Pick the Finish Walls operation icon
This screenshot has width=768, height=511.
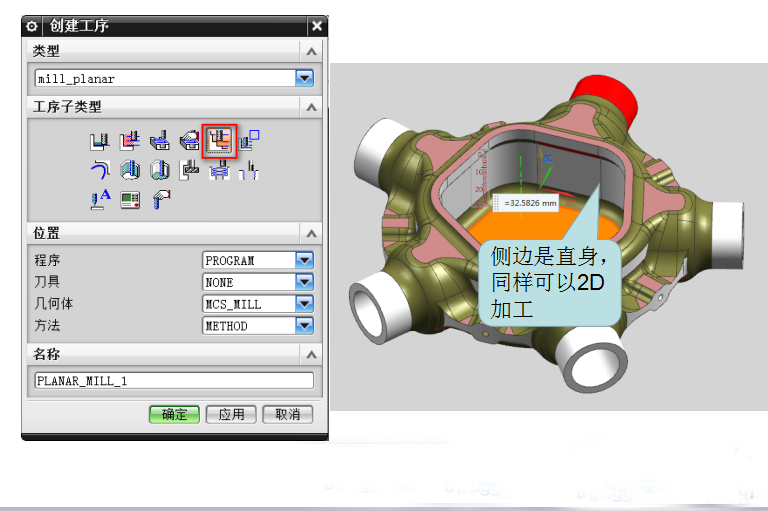point(128,171)
